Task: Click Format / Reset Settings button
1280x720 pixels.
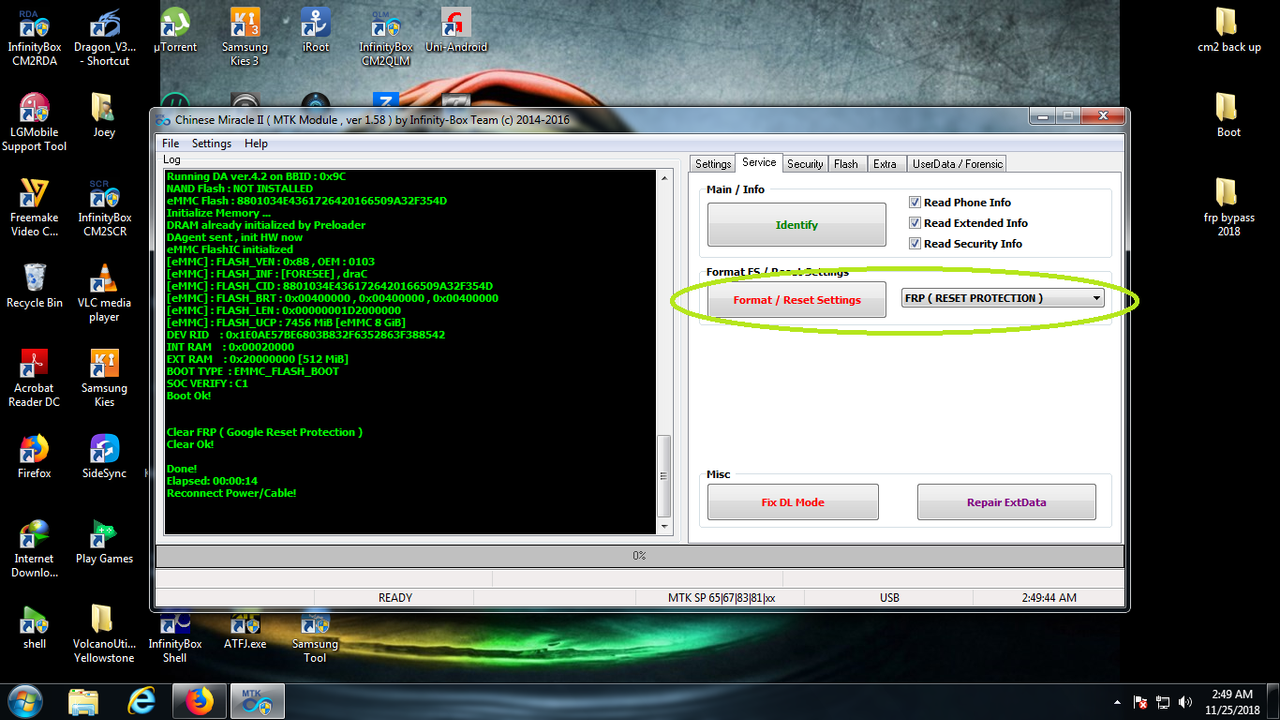Action: click(797, 300)
